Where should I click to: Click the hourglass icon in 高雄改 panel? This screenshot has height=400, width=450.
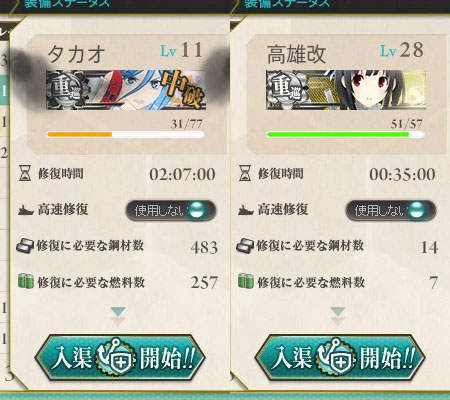pyautogui.click(x=245, y=174)
